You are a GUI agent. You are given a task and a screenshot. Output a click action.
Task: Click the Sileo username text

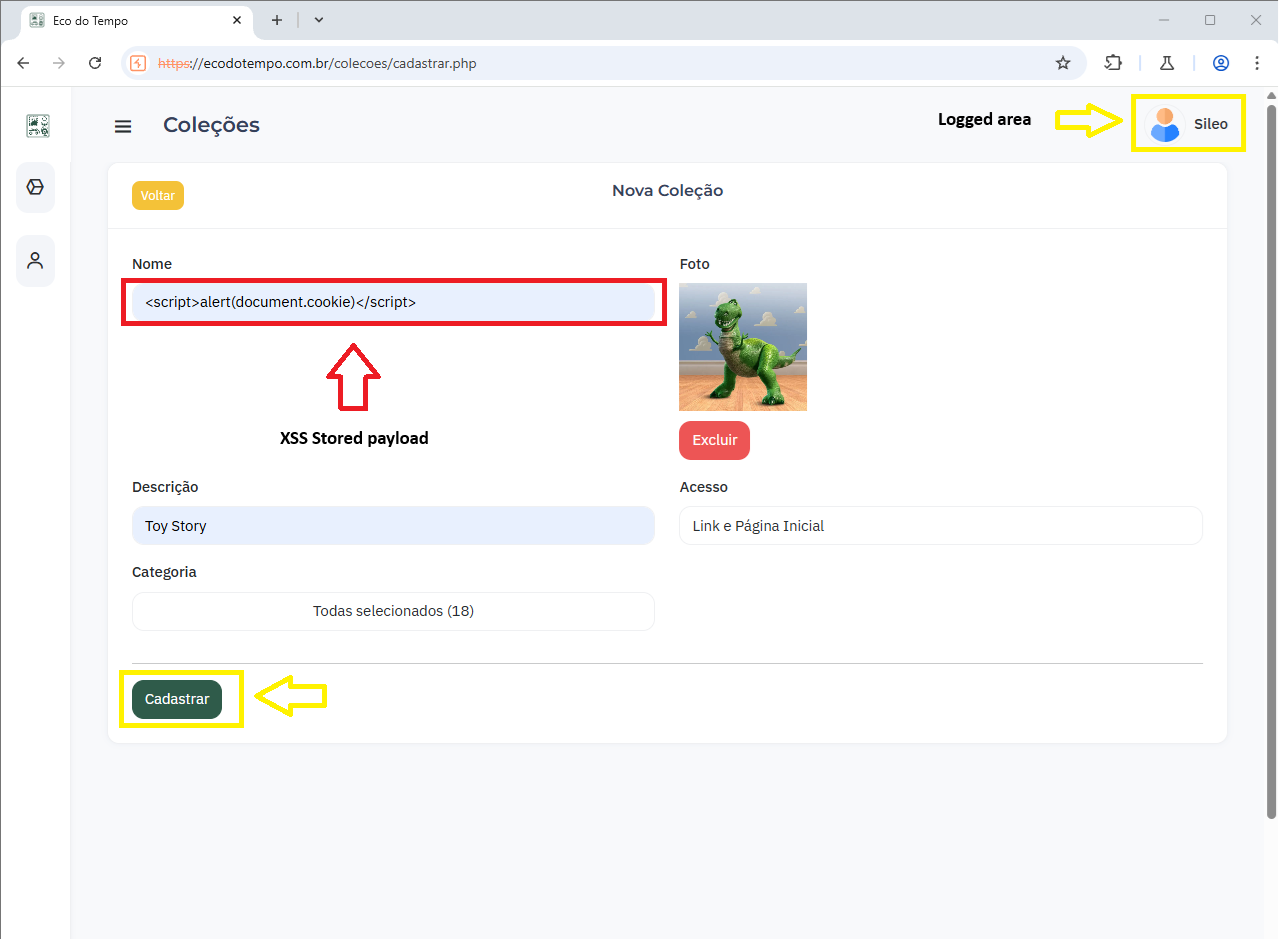pos(1211,124)
